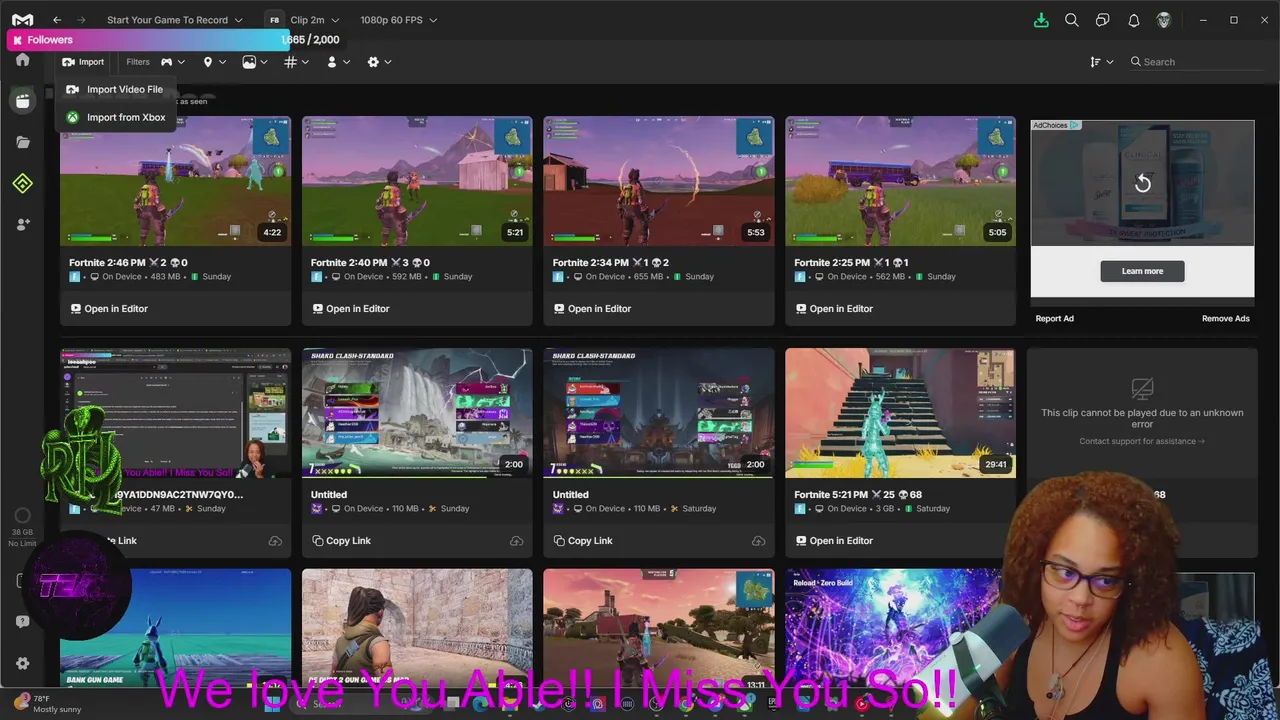The image size is (1280, 720).
Task: Open the Bank Gun Game clip thumbnail
Action: point(176,629)
